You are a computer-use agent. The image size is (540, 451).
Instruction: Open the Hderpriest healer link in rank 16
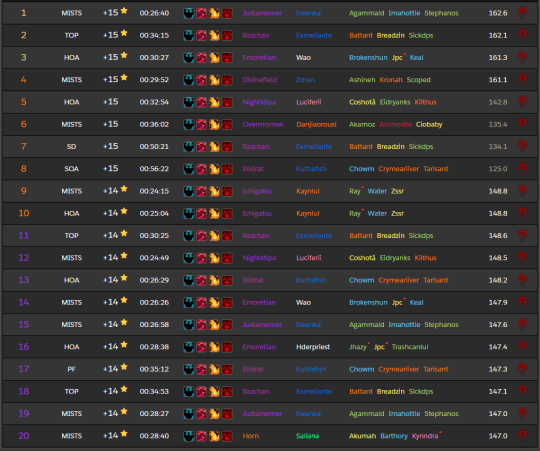tap(313, 347)
